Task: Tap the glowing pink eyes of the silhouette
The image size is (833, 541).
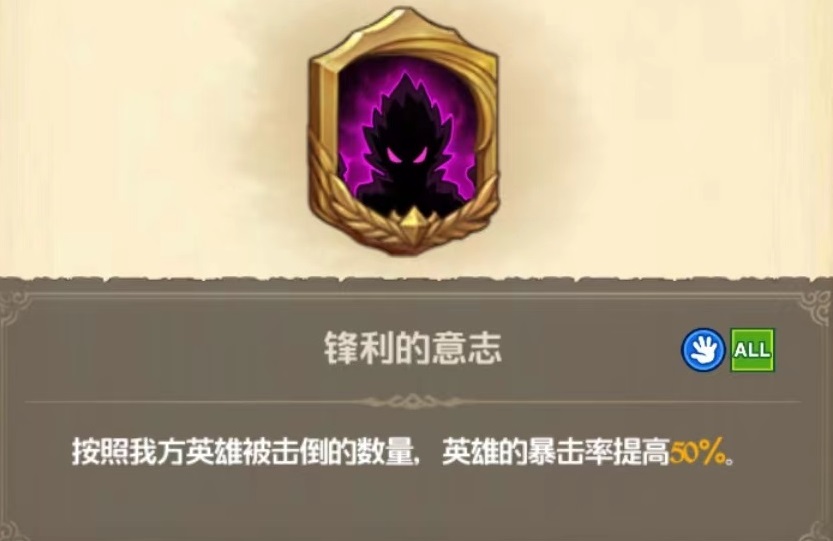Action: tap(406, 156)
